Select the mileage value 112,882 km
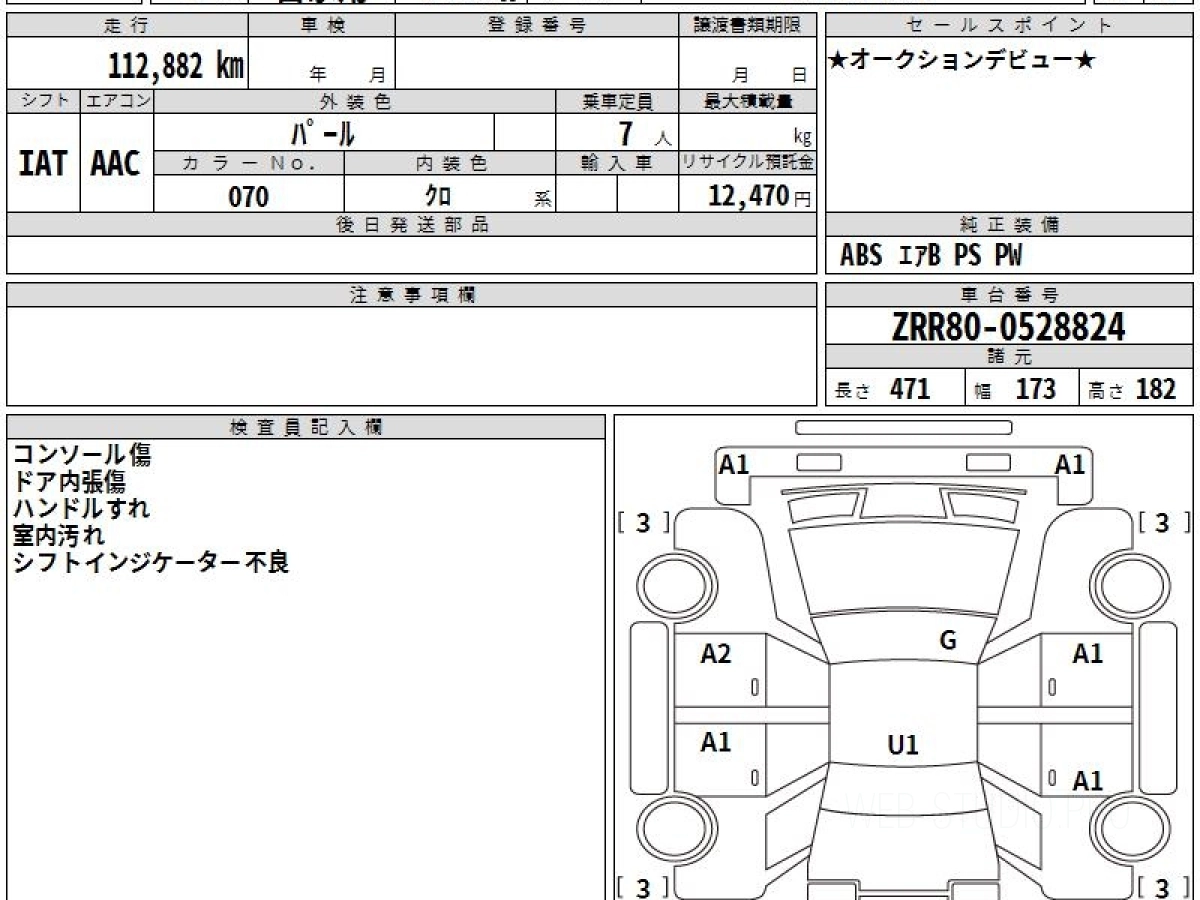This screenshot has width=1200, height=900. coord(176,66)
